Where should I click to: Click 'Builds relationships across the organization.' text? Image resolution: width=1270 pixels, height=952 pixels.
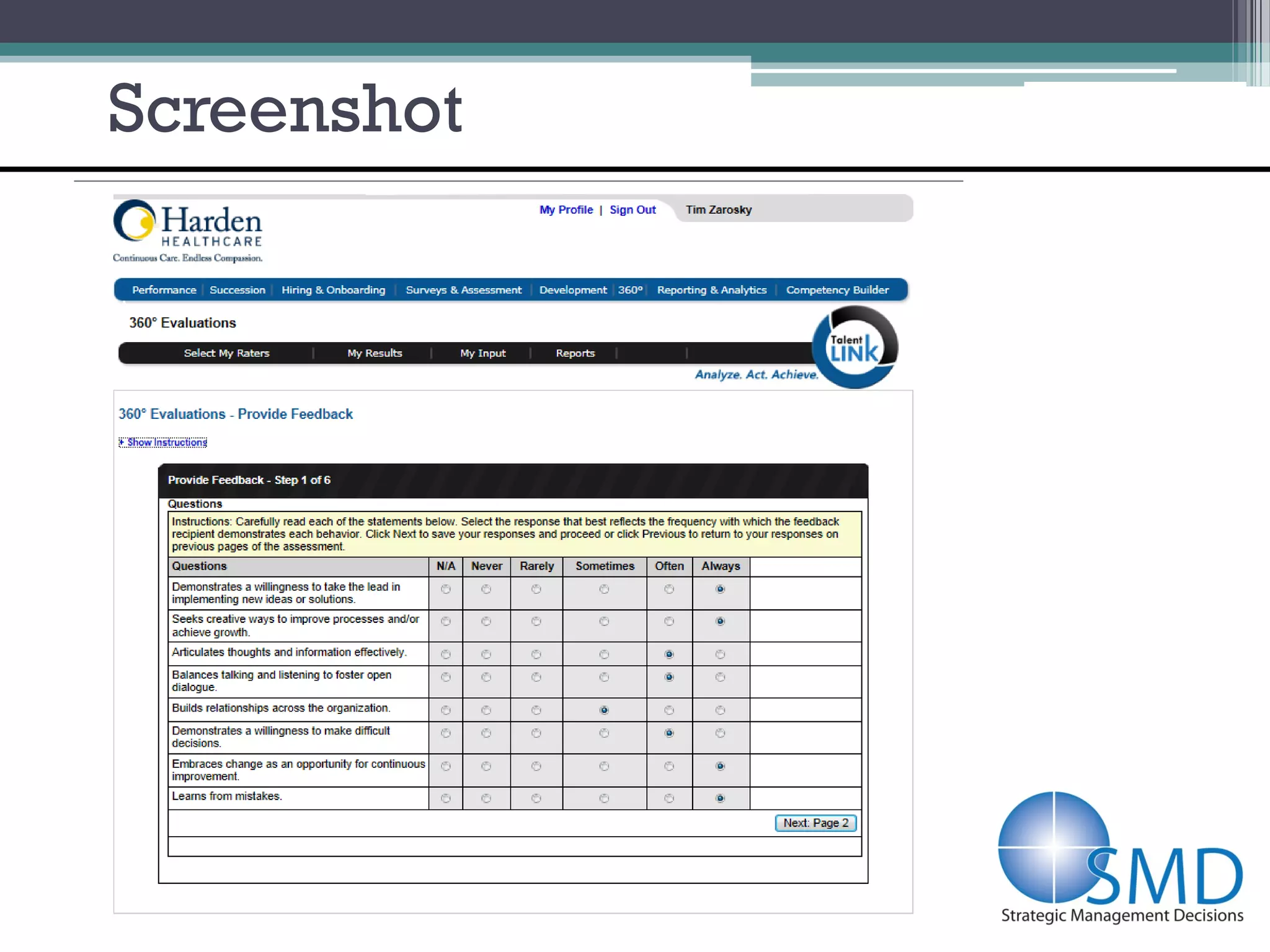281,708
